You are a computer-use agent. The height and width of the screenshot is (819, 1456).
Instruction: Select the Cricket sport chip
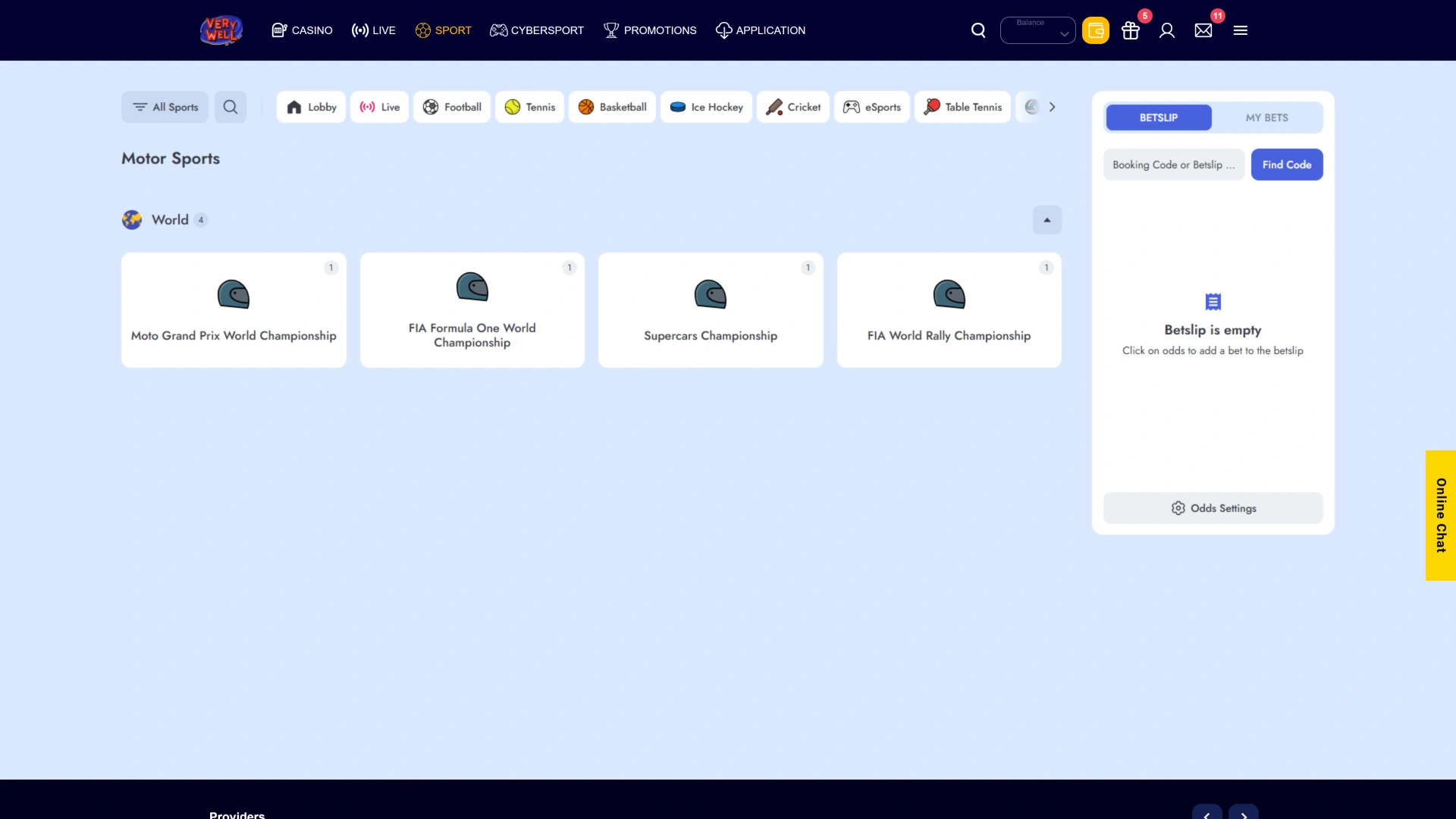(x=793, y=107)
